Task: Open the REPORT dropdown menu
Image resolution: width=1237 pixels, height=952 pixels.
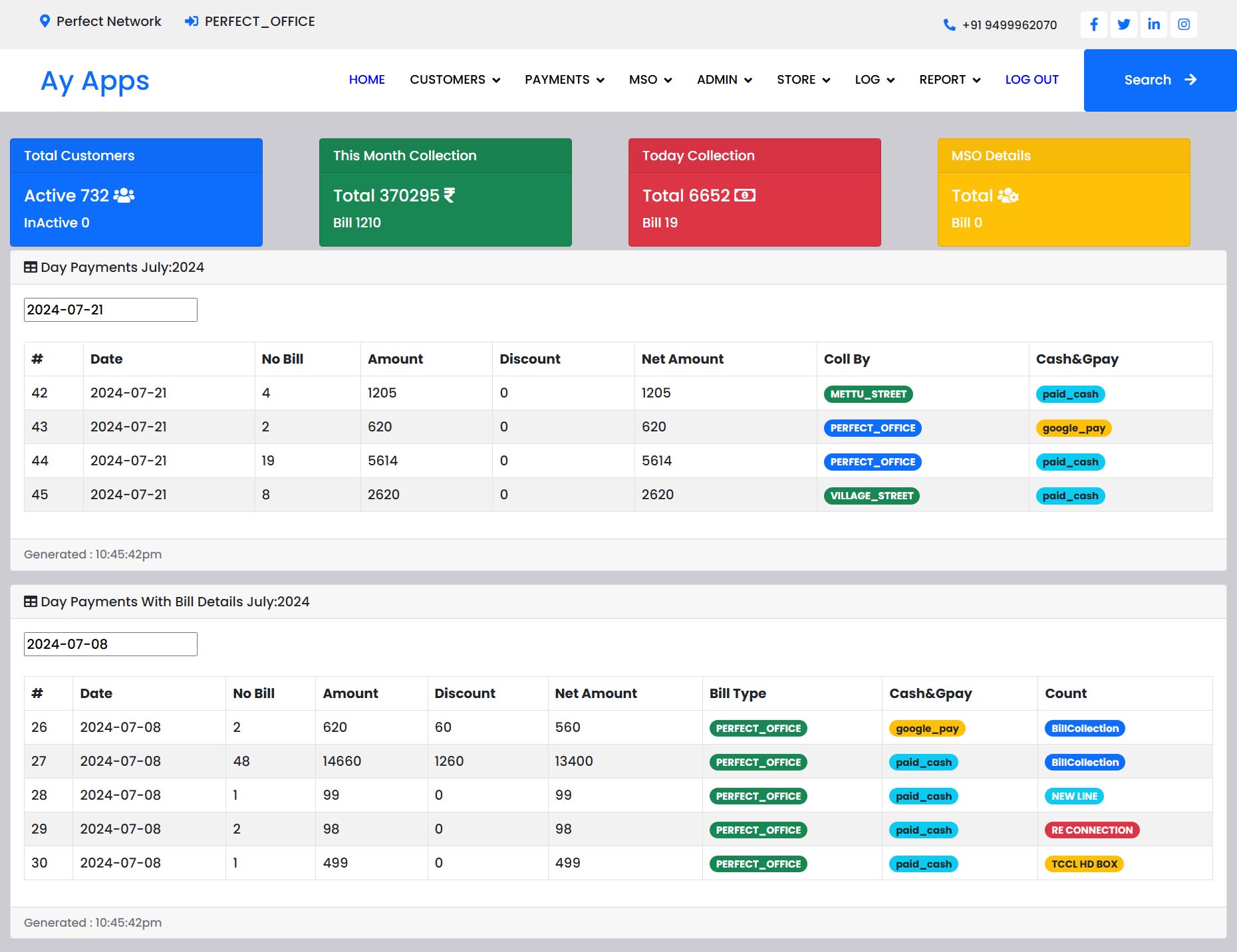Action: coord(950,80)
